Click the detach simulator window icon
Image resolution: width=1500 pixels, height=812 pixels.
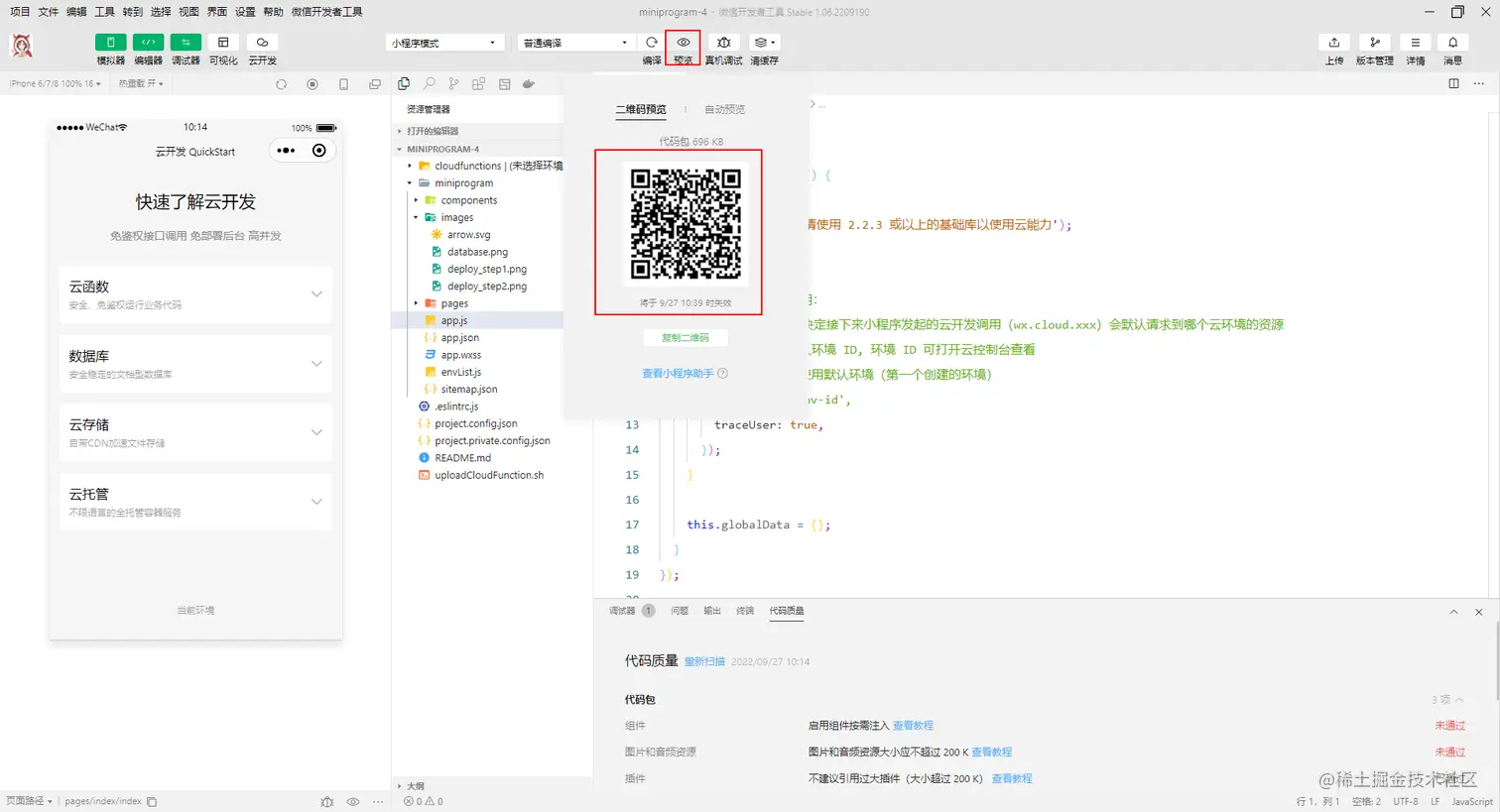(374, 84)
